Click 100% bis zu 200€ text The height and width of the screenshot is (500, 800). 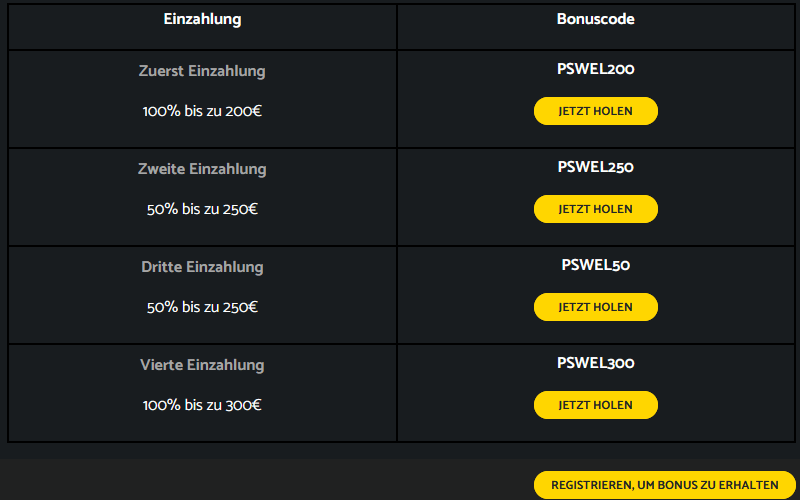[202, 111]
